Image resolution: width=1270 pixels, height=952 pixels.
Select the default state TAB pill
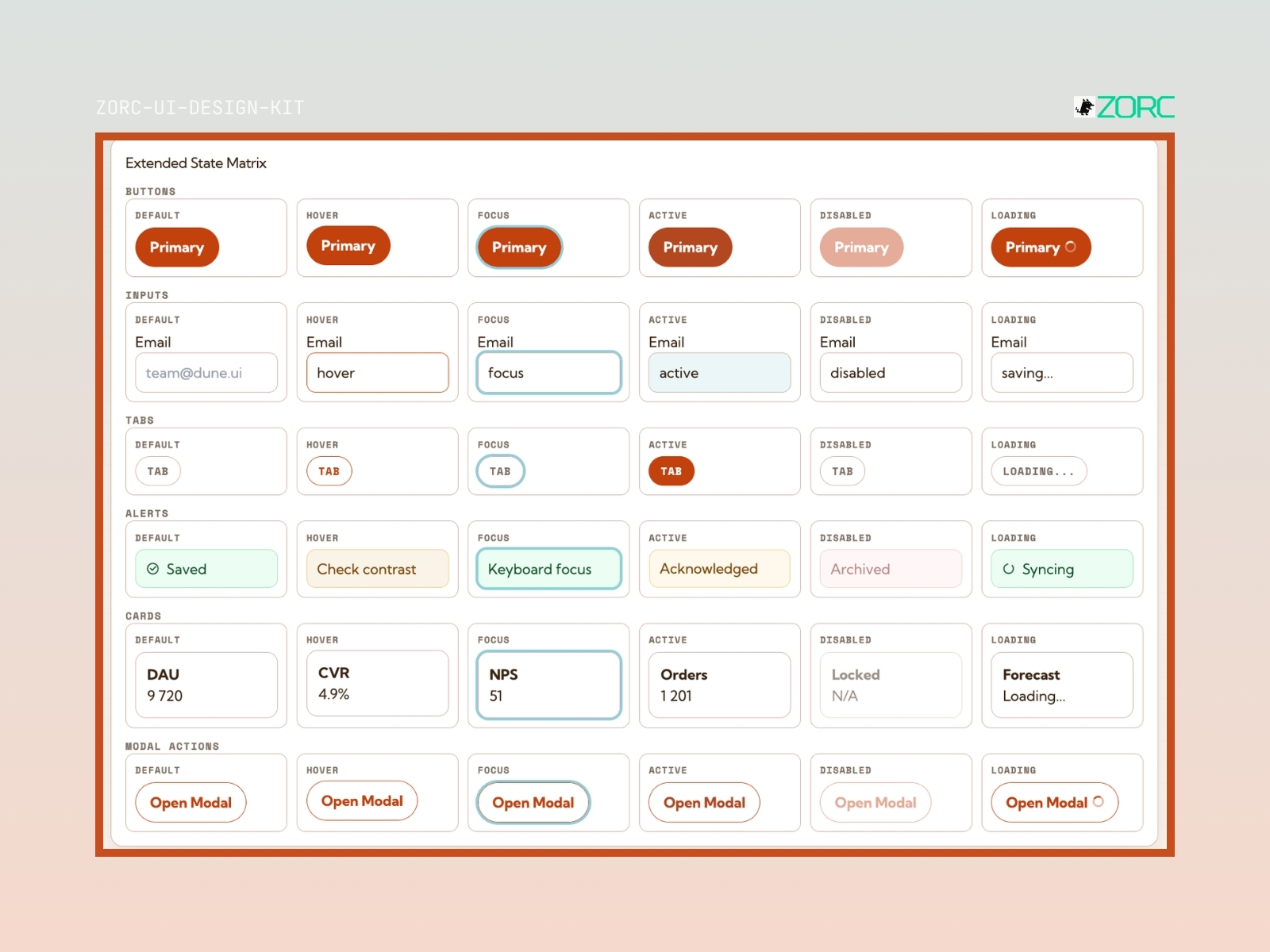[x=158, y=471]
